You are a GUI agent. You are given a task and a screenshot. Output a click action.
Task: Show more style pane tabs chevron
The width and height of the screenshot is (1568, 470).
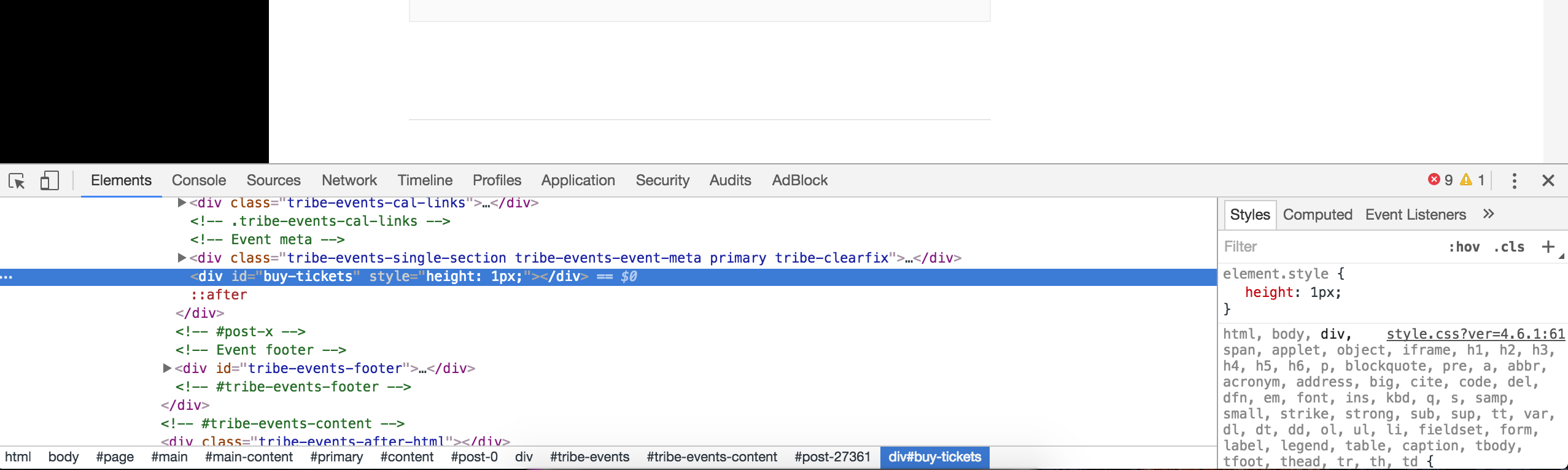(1488, 214)
